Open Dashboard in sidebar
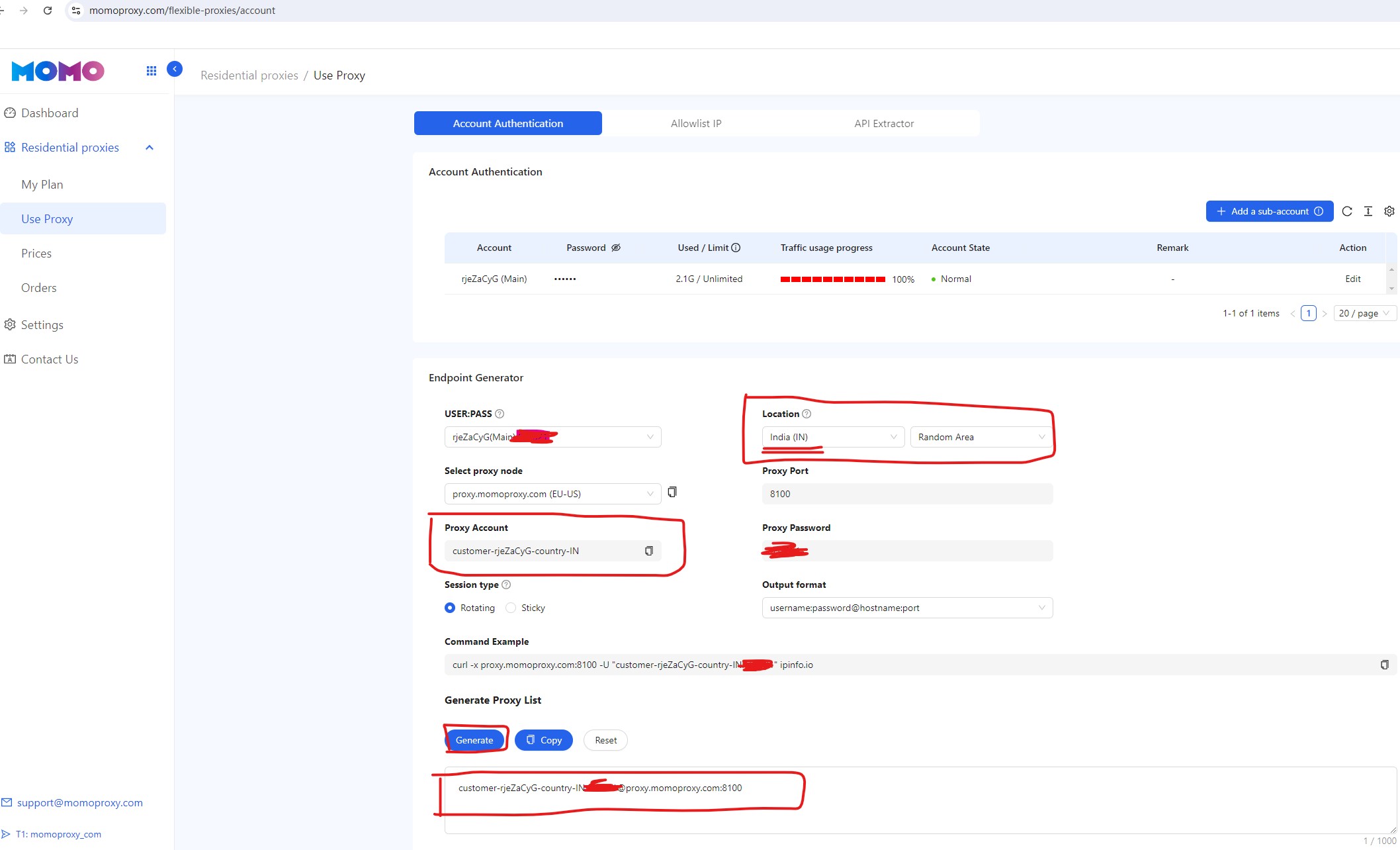The height and width of the screenshot is (850, 1400). pyautogui.click(x=50, y=113)
